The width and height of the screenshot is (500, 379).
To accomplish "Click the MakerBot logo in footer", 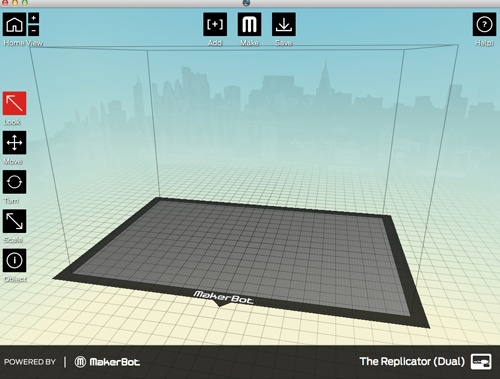I will pos(107,362).
